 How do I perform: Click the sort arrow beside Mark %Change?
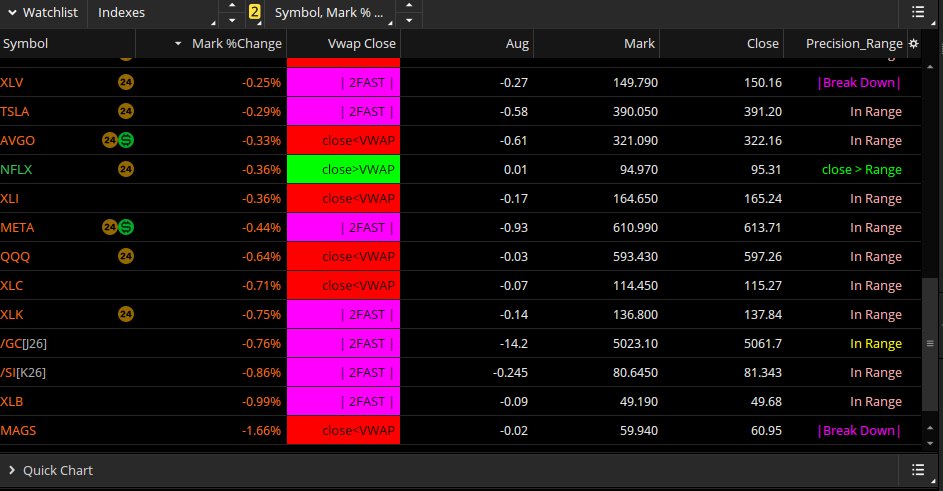178,44
